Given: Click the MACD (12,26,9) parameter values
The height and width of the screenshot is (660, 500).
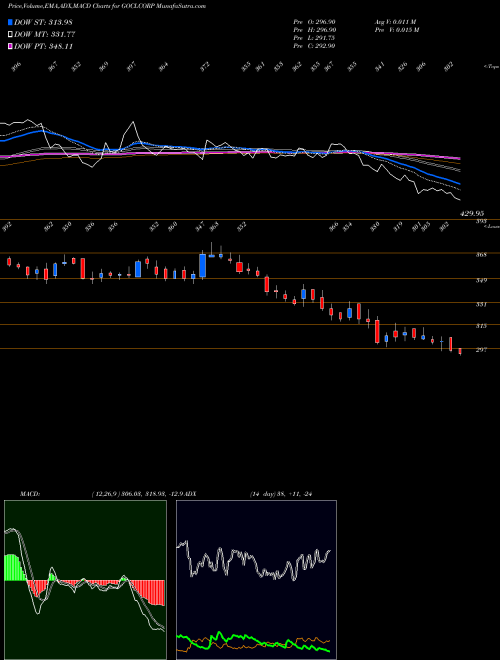Looking at the screenshot, I should click(136, 494).
